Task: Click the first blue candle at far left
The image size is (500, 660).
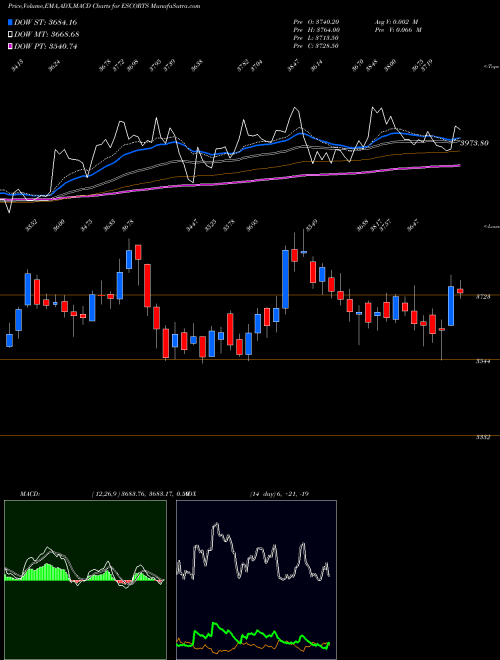Action: [x=9, y=341]
